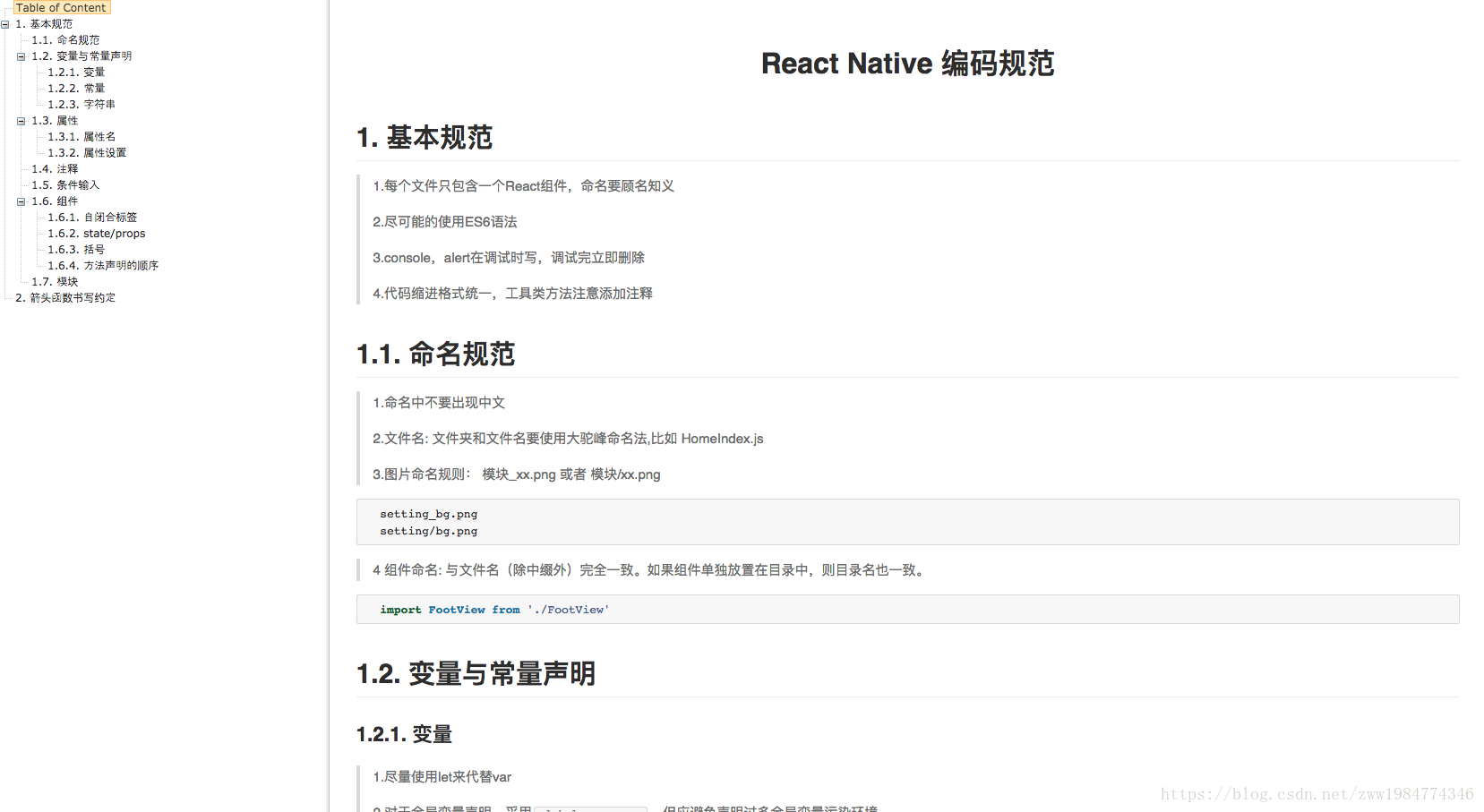Click the line '4.代码缩进格式统一，工具类方法注意添加注释'
The height and width of the screenshot is (812, 1484).
pyautogui.click(x=512, y=294)
